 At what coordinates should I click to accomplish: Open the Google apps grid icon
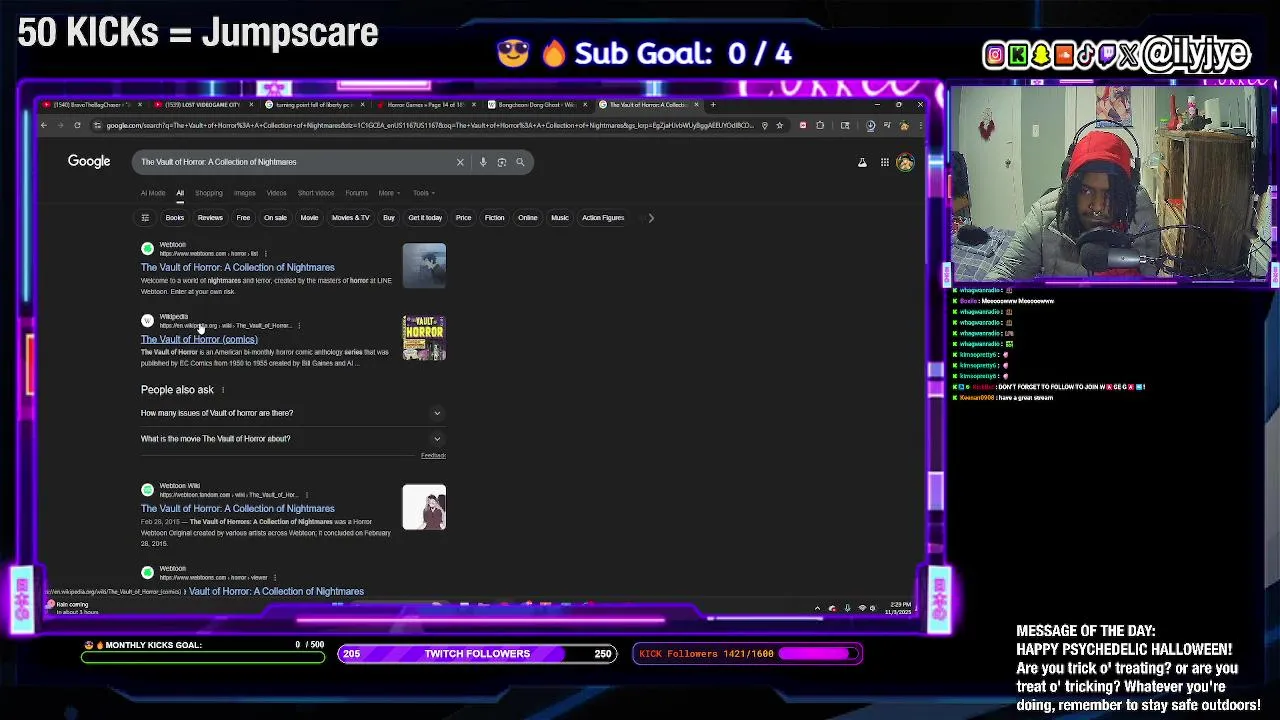pyautogui.click(x=884, y=162)
